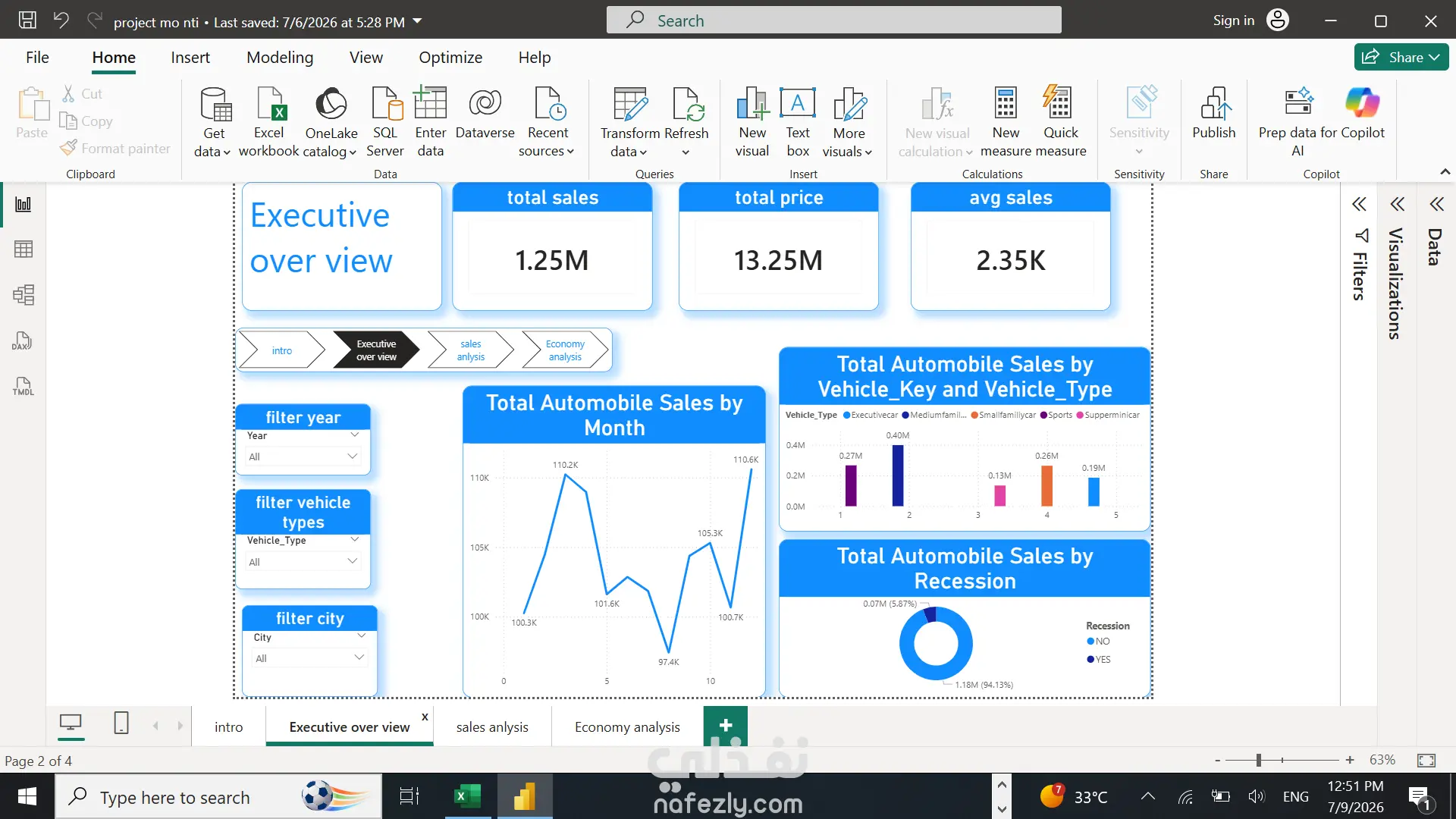Open the Help ribbon tab
1456x819 pixels.
click(535, 58)
